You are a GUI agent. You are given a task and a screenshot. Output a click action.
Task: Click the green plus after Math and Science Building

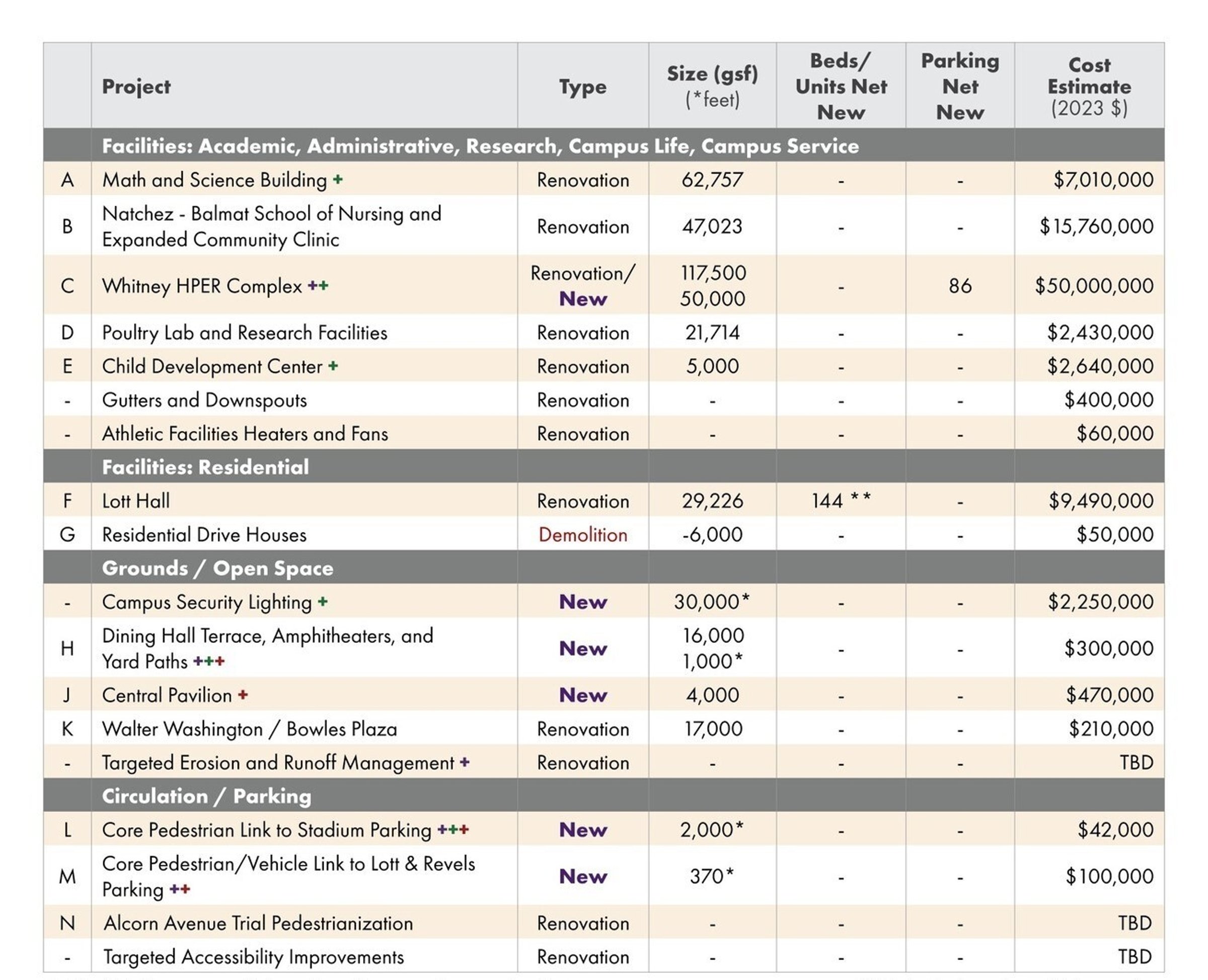(x=338, y=180)
